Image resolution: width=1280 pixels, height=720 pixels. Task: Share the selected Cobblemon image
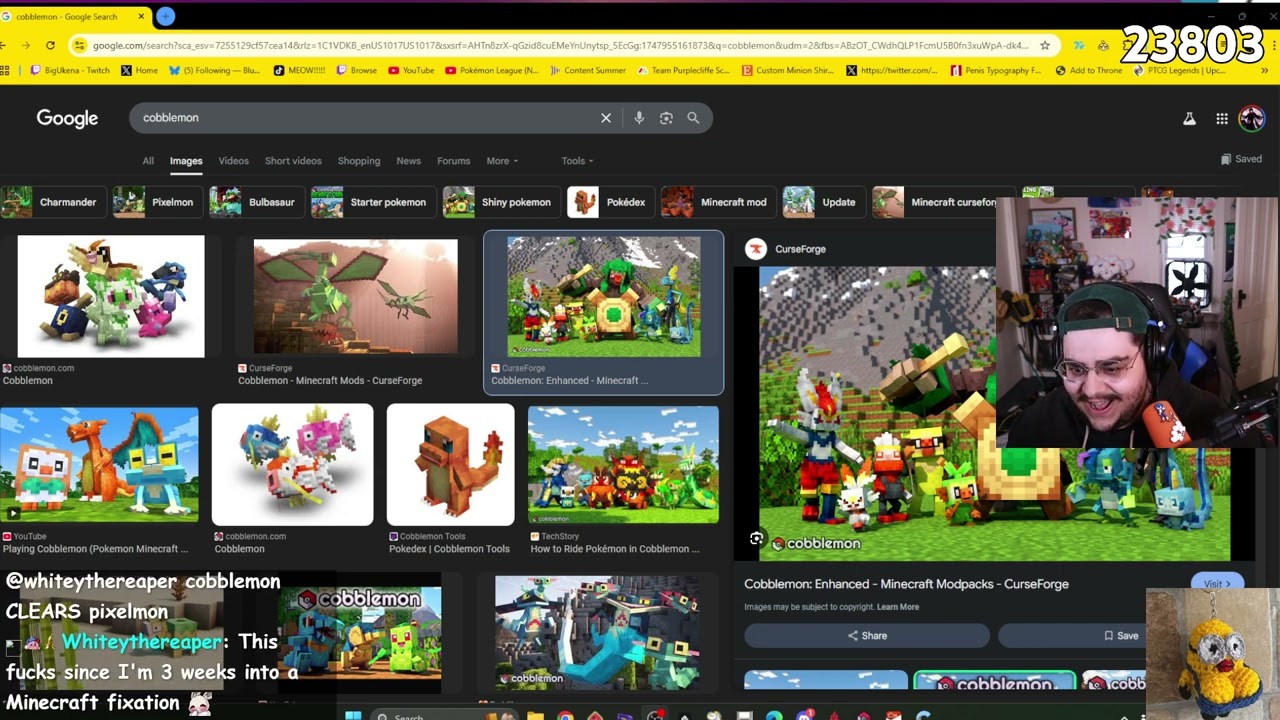867,636
